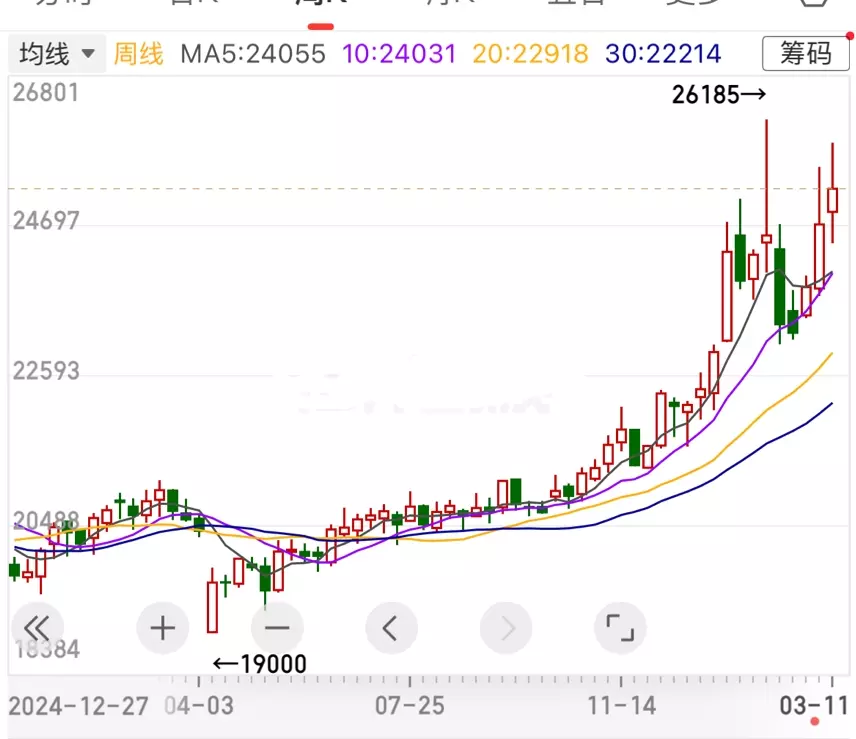856x739 pixels.
Task: Zoom out the chart with the minus icon
Action: (276, 628)
